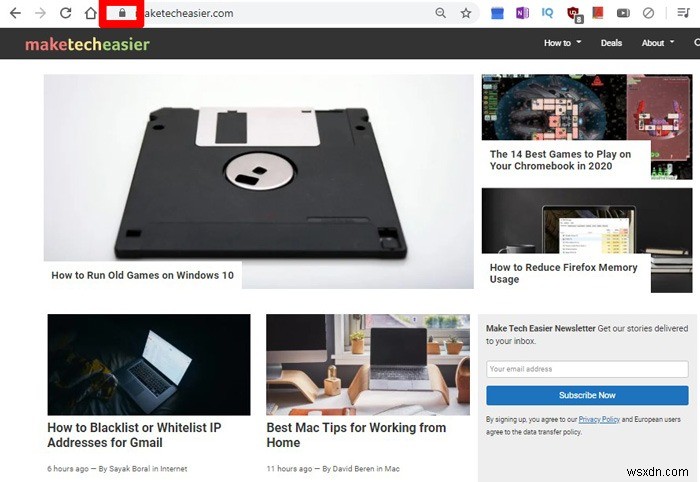Open Blacklist or Whitelist IP Addresses article
Screen dimensions: 700x482
[x=134, y=435]
